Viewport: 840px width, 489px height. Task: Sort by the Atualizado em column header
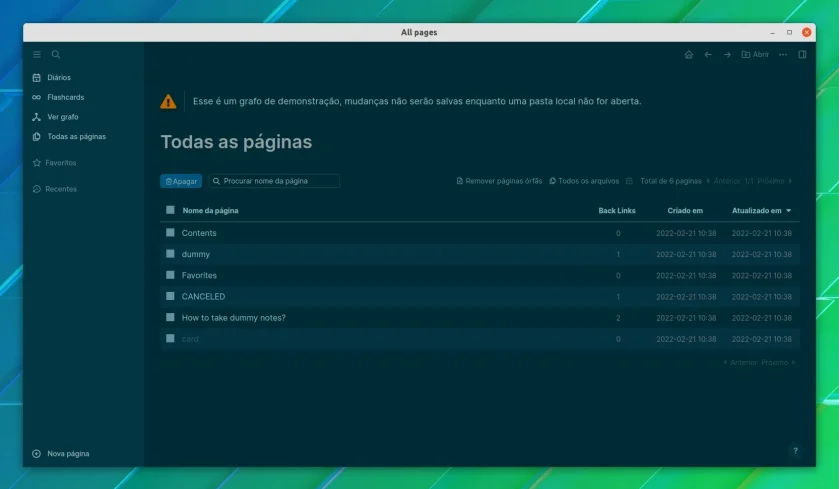pyautogui.click(x=761, y=210)
